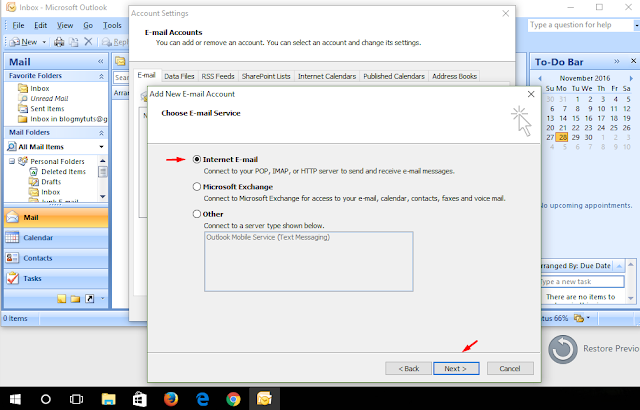This screenshot has height=410, width=640.
Task: Click the Move to Folder toolbar icon
Action: point(73,42)
